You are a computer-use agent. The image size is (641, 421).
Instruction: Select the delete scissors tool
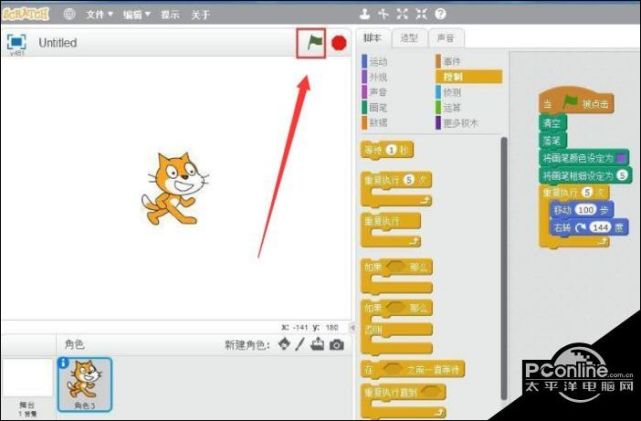tap(383, 14)
